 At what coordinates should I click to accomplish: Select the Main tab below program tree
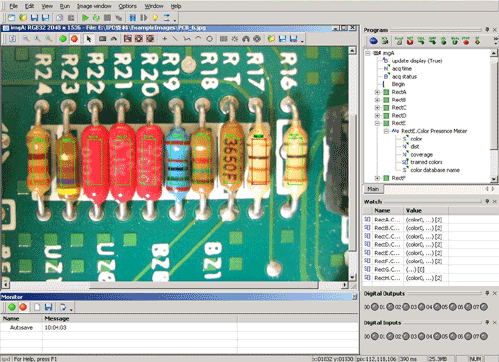click(373, 189)
